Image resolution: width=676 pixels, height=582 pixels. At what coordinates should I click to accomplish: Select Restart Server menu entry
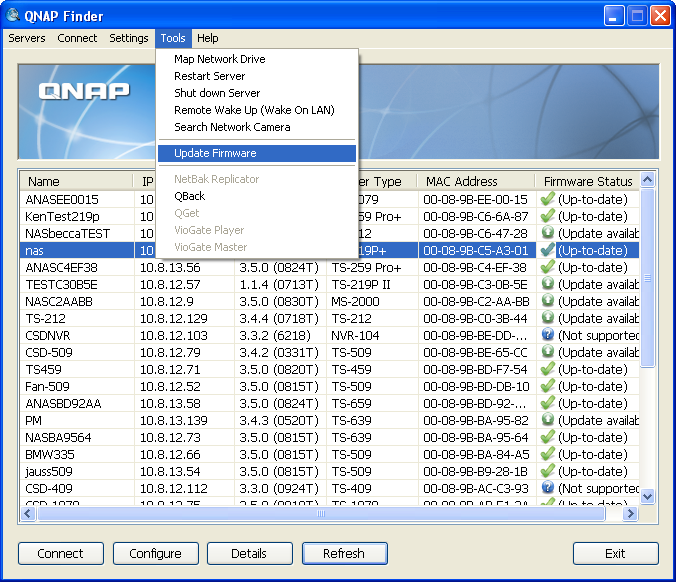(x=257, y=76)
